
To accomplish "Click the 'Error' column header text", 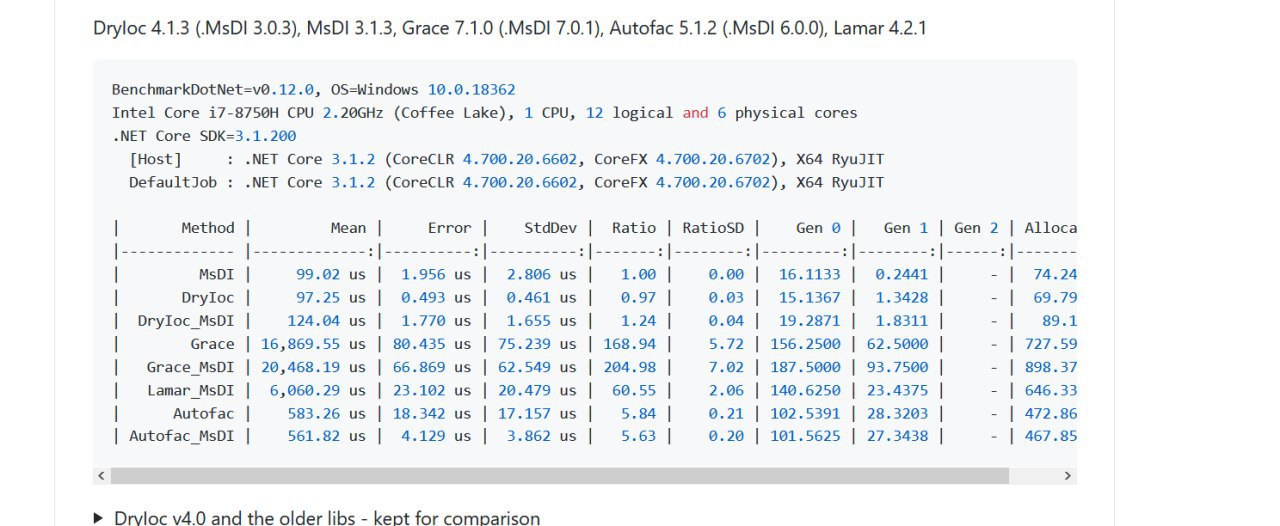I will pyautogui.click(x=449, y=228).
